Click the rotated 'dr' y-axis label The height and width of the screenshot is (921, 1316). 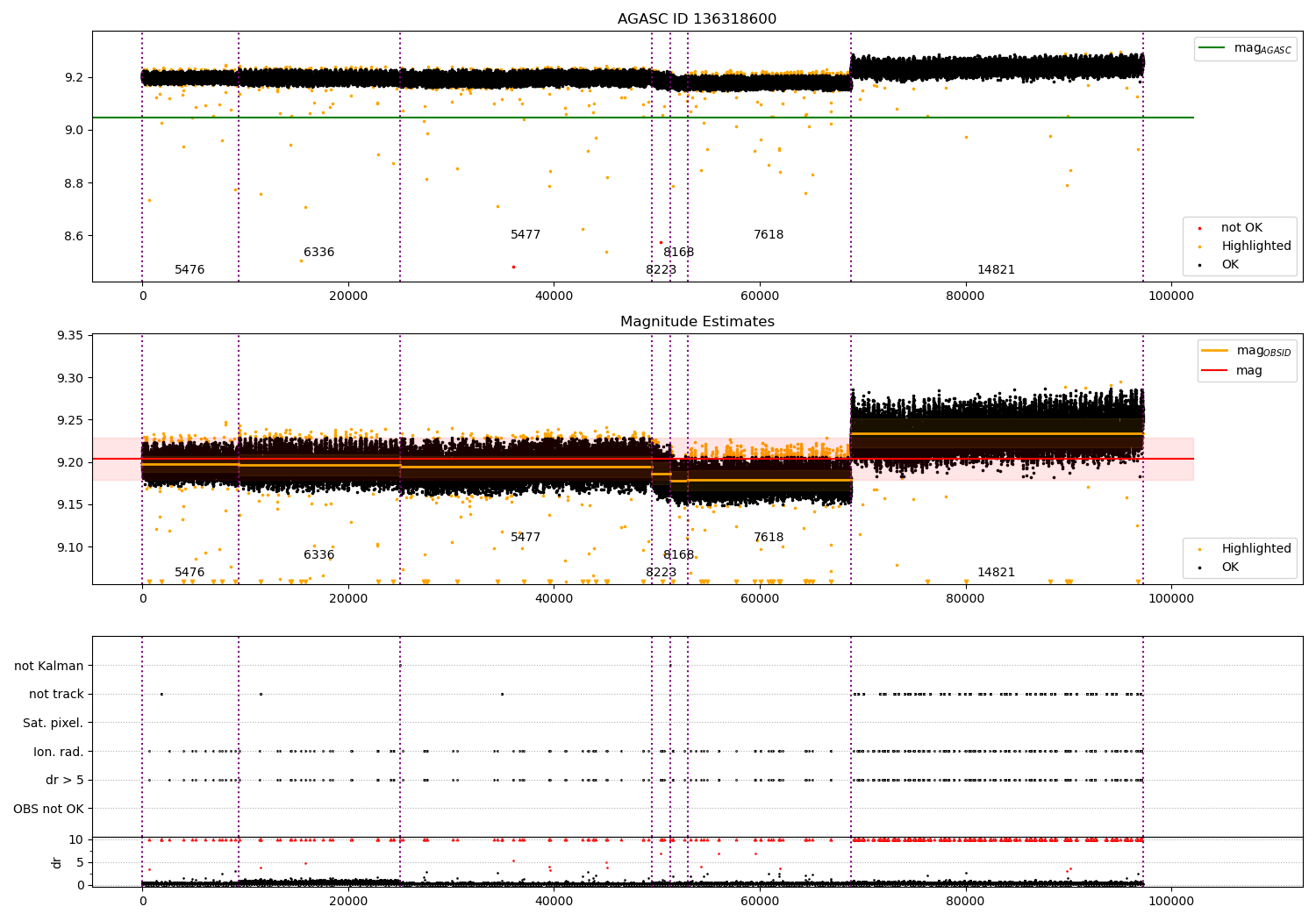click(x=57, y=863)
